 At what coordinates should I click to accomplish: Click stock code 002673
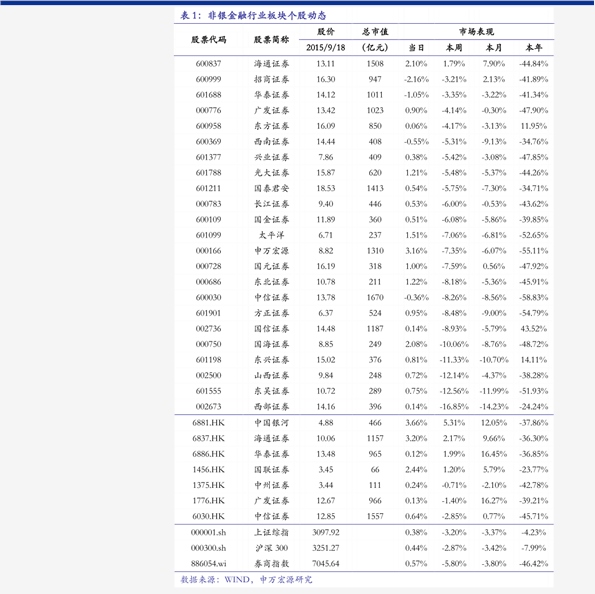pos(208,406)
